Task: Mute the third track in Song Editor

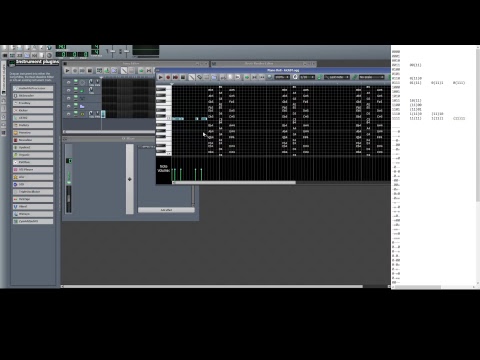Action: tap(76, 97)
